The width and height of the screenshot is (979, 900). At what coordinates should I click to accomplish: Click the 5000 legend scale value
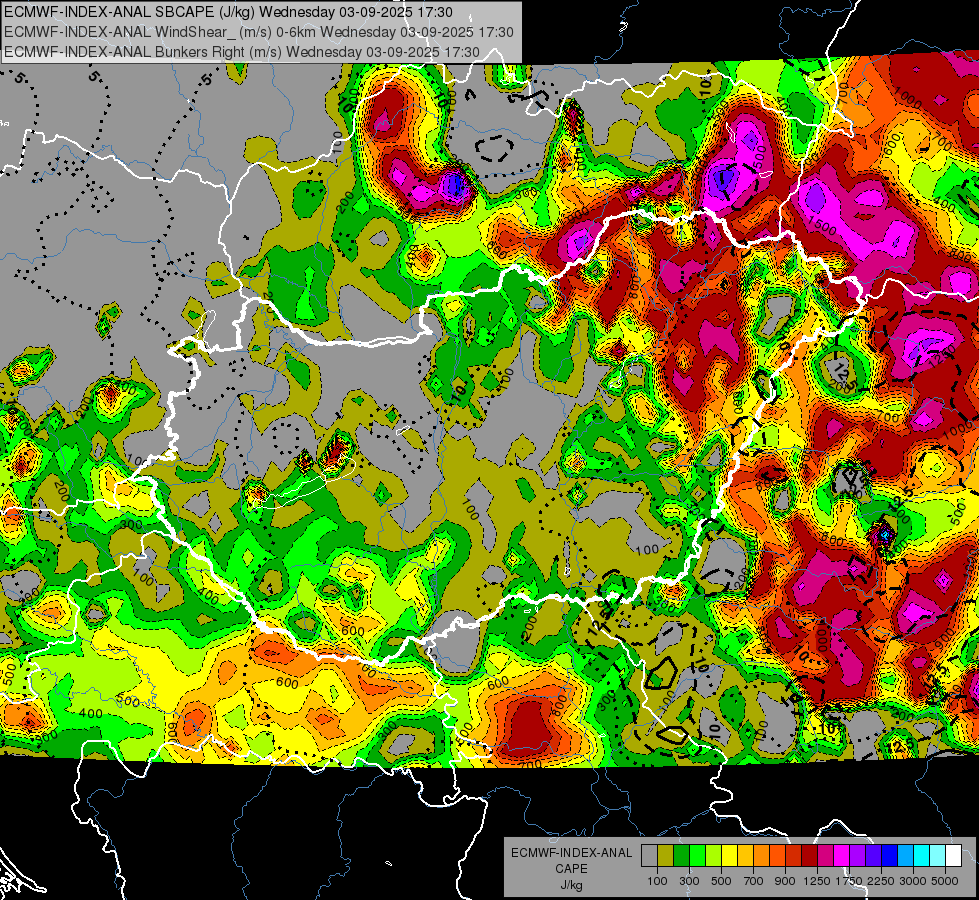pos(945,881)
